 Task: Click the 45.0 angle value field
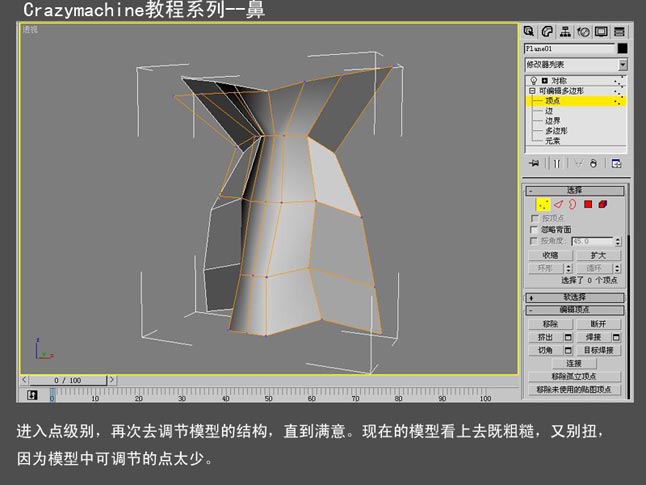tap(592, 241)
